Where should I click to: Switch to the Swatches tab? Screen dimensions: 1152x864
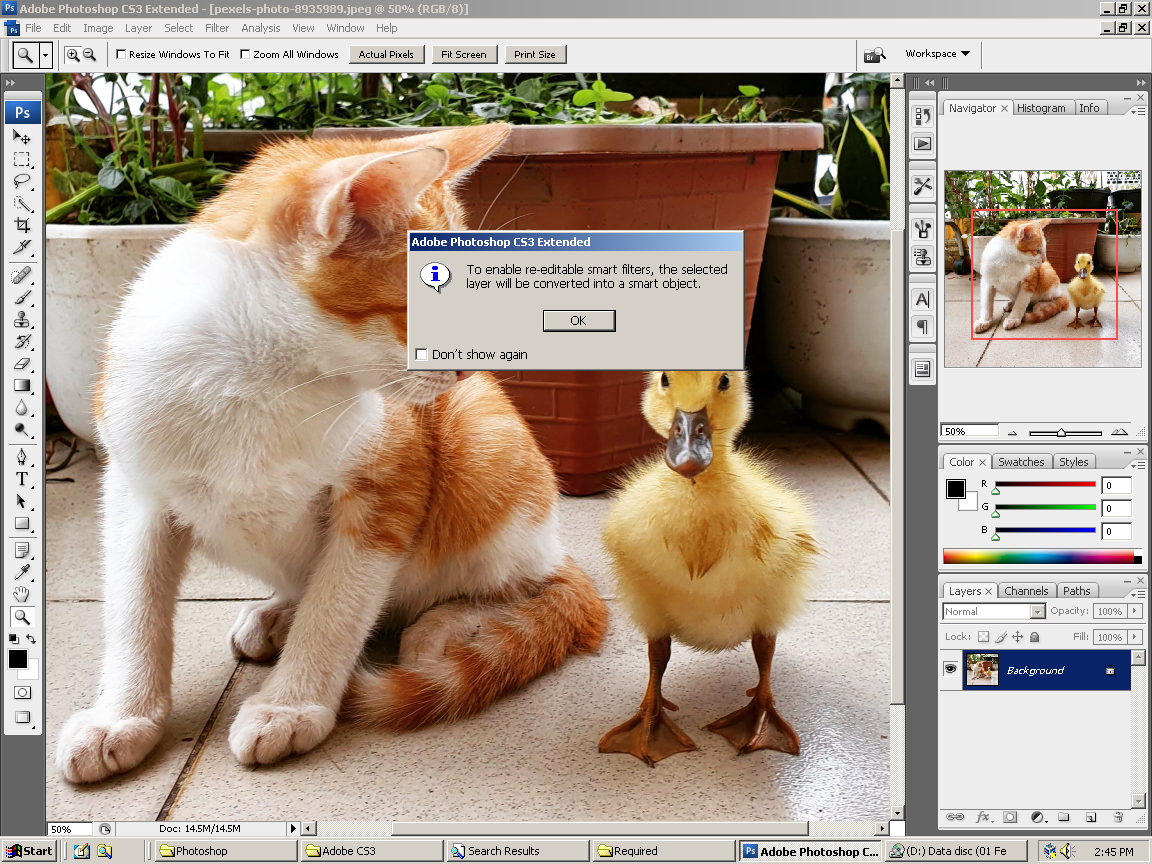point(1021,462)
